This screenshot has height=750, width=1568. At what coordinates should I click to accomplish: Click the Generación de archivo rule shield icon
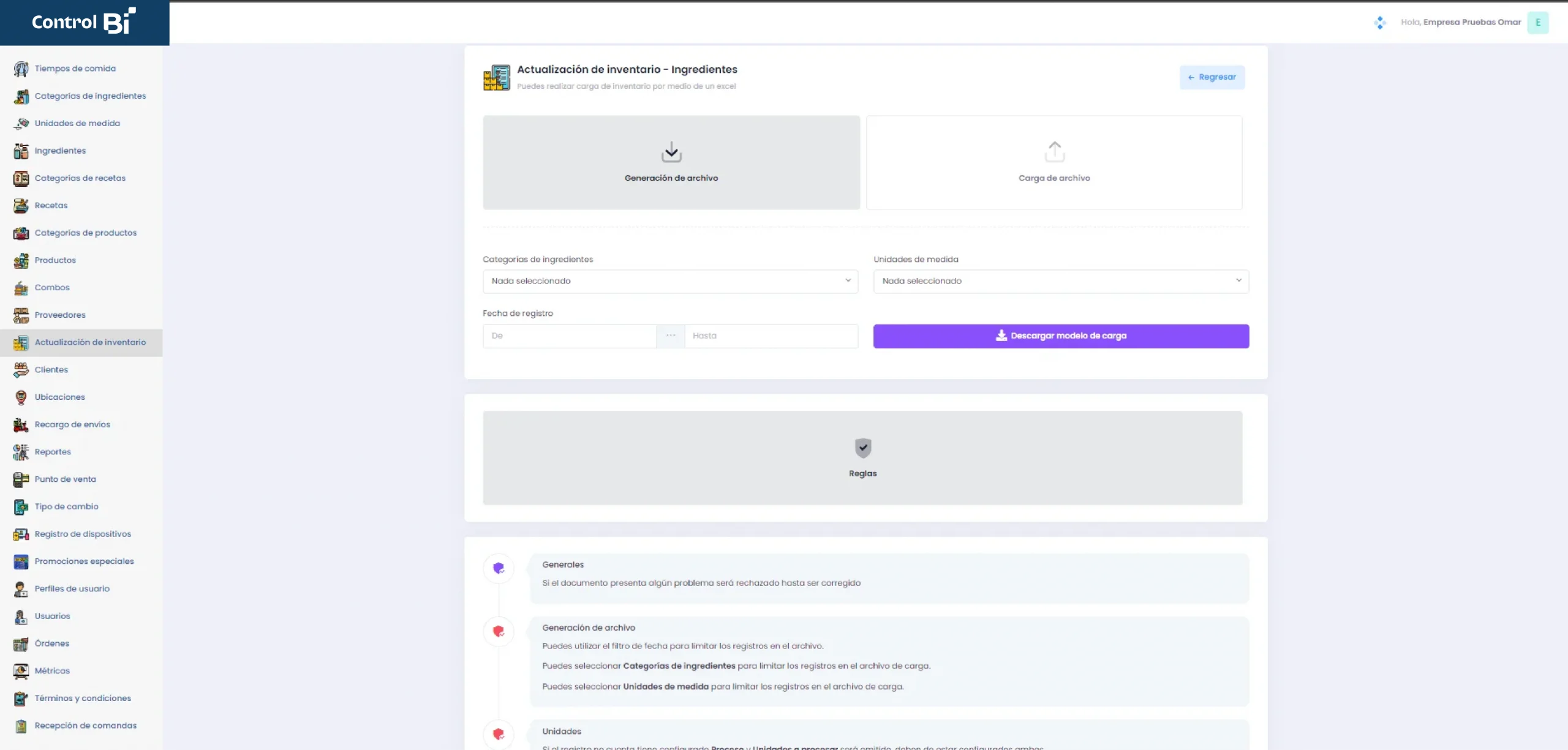click(499, 631)
